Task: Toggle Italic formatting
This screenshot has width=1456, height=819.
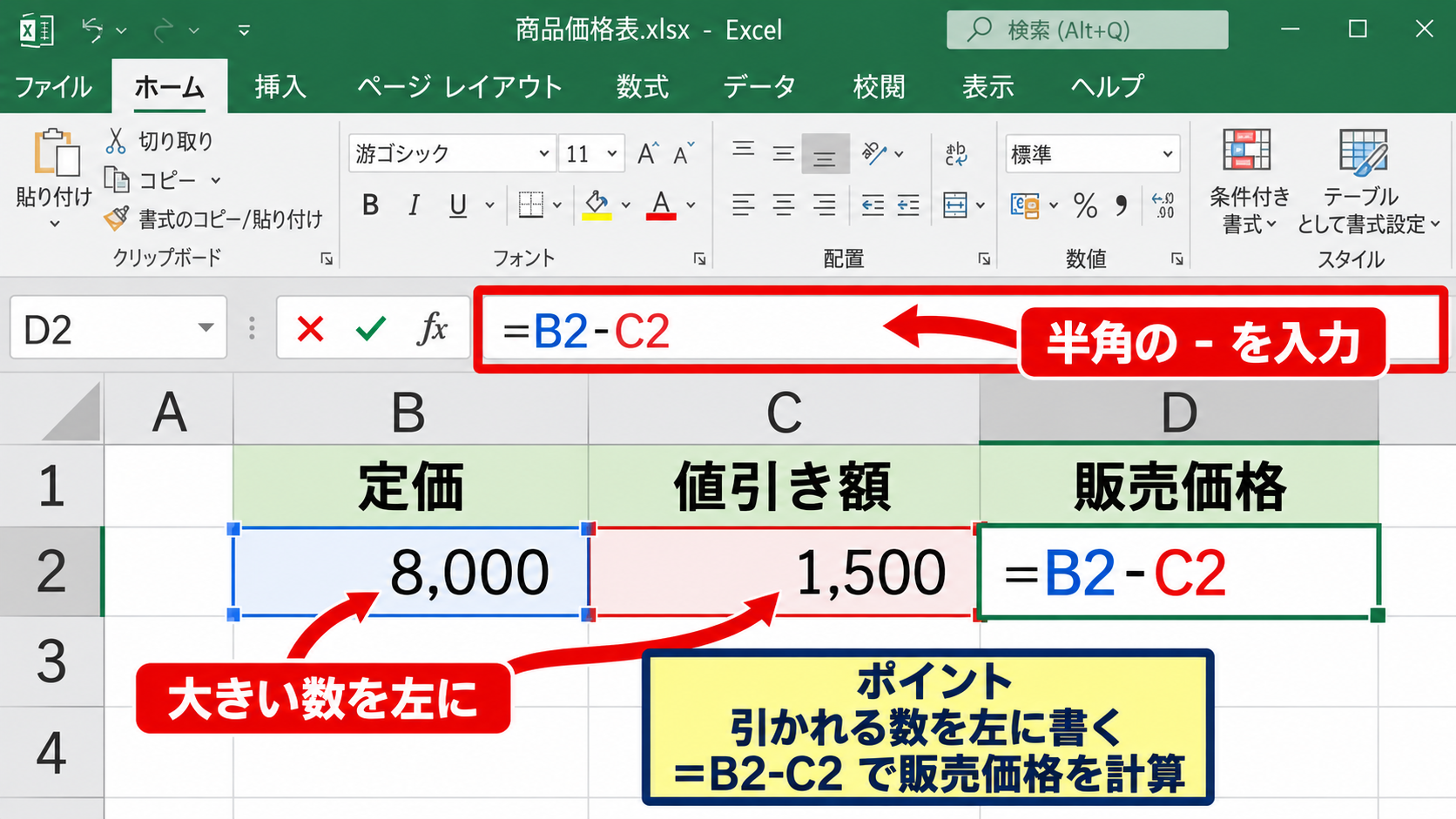Action: click(414, 205)
